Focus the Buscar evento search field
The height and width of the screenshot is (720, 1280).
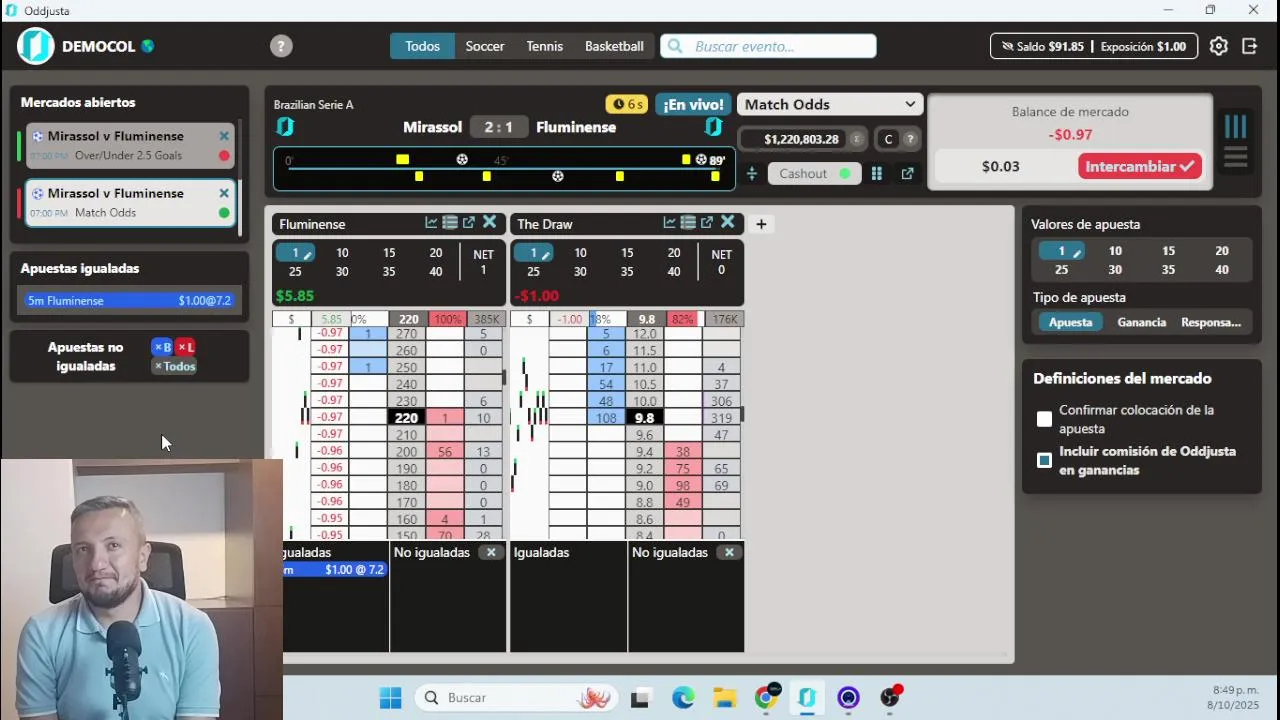click(x=768, y=46)
